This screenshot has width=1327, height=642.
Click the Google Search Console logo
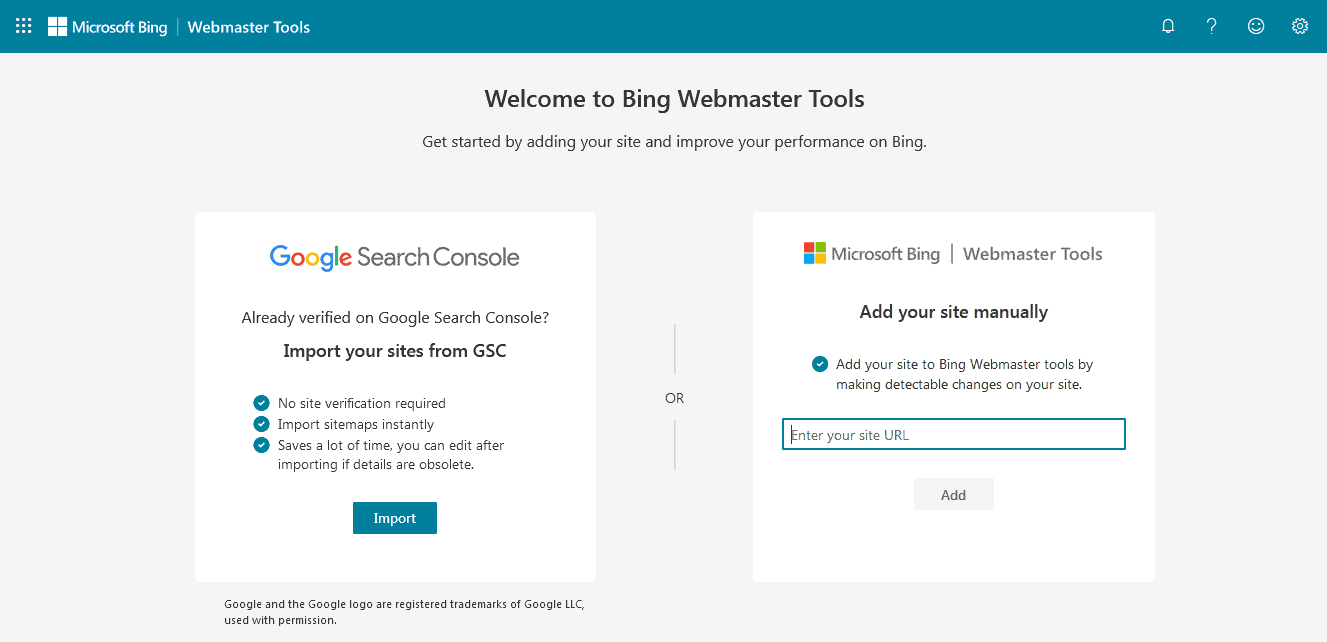pyautogui.click(x=394, y=257)
